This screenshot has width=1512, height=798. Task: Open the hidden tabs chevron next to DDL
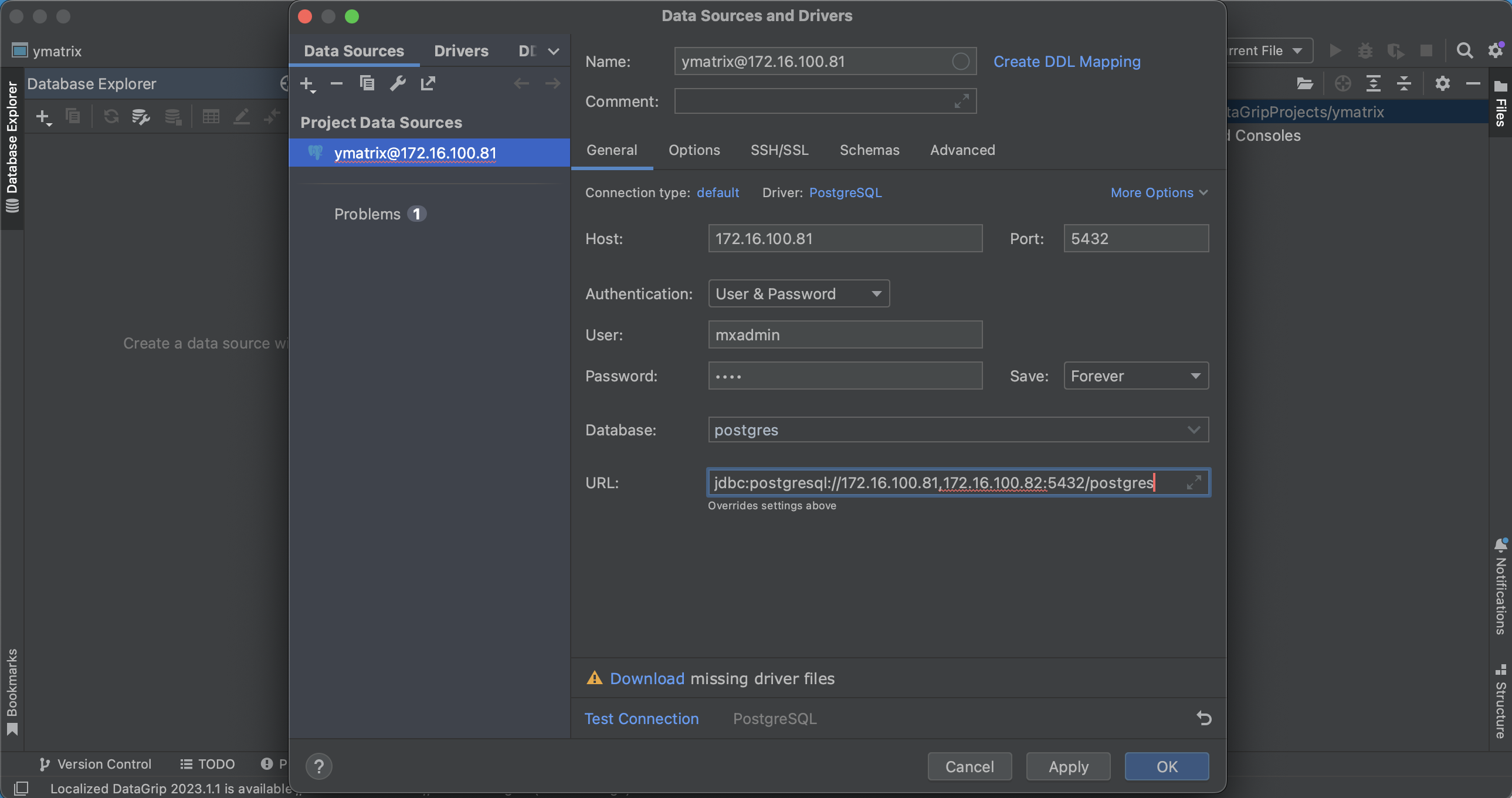point(553,52)
